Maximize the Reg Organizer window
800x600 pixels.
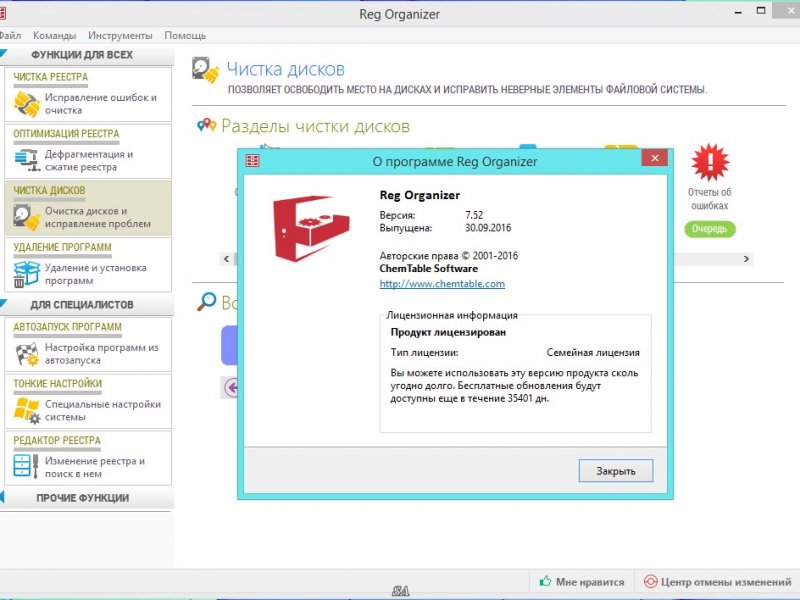[x=761, y=11]
